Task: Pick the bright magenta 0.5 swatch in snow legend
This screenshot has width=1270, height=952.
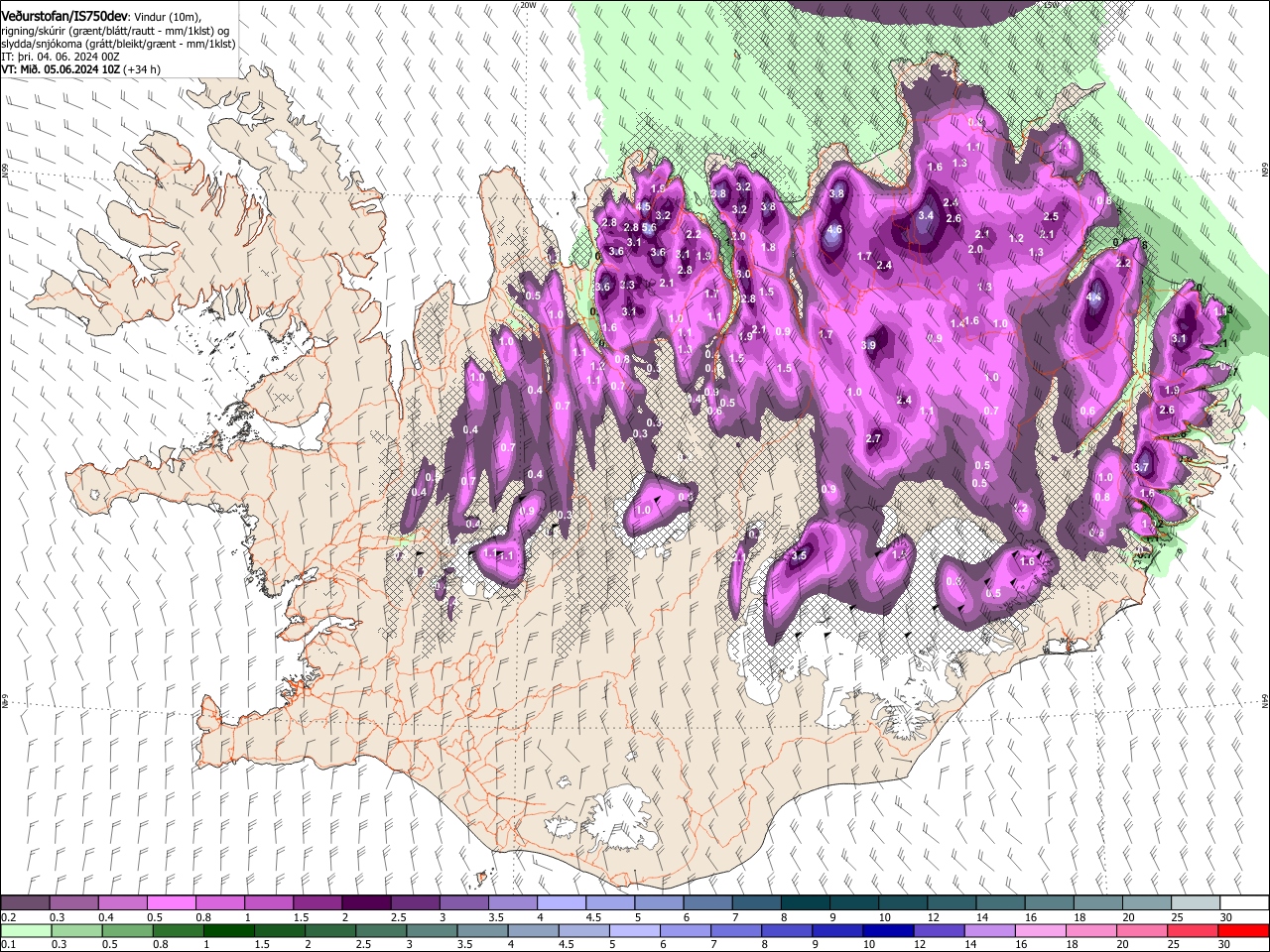Action: 171,903
